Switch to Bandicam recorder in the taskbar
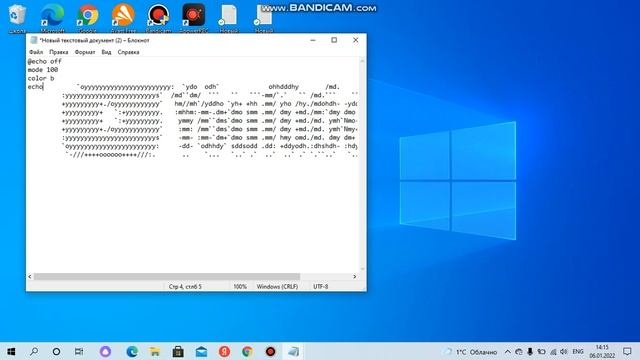The image size is (640, 360). coord(270,351)
